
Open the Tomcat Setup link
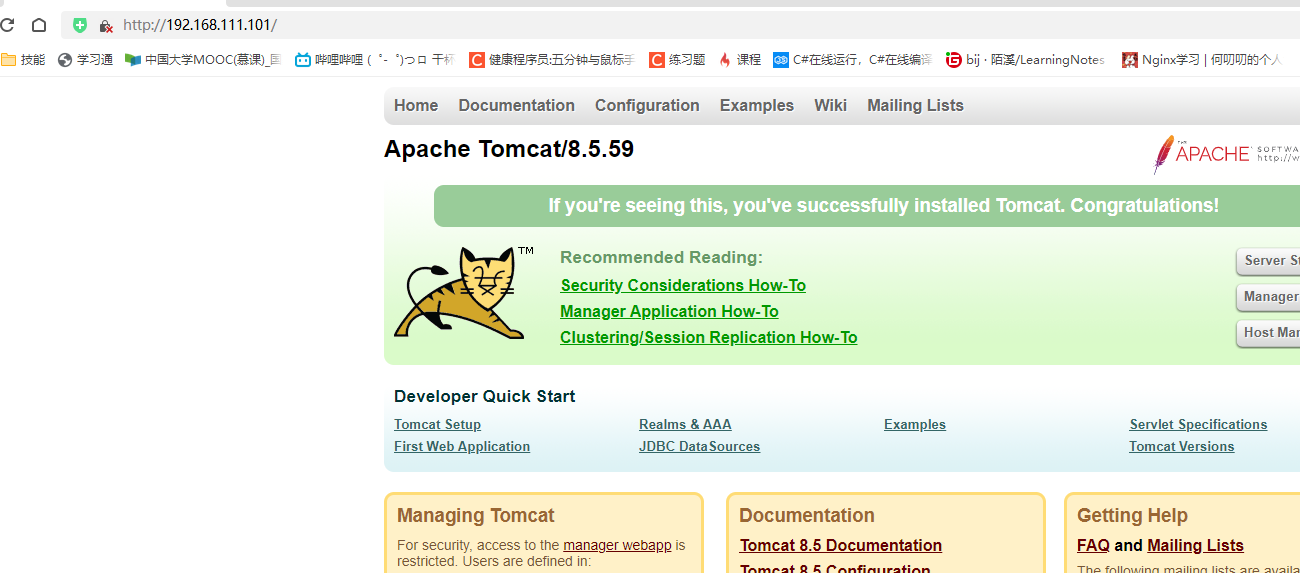coord(437,425)
